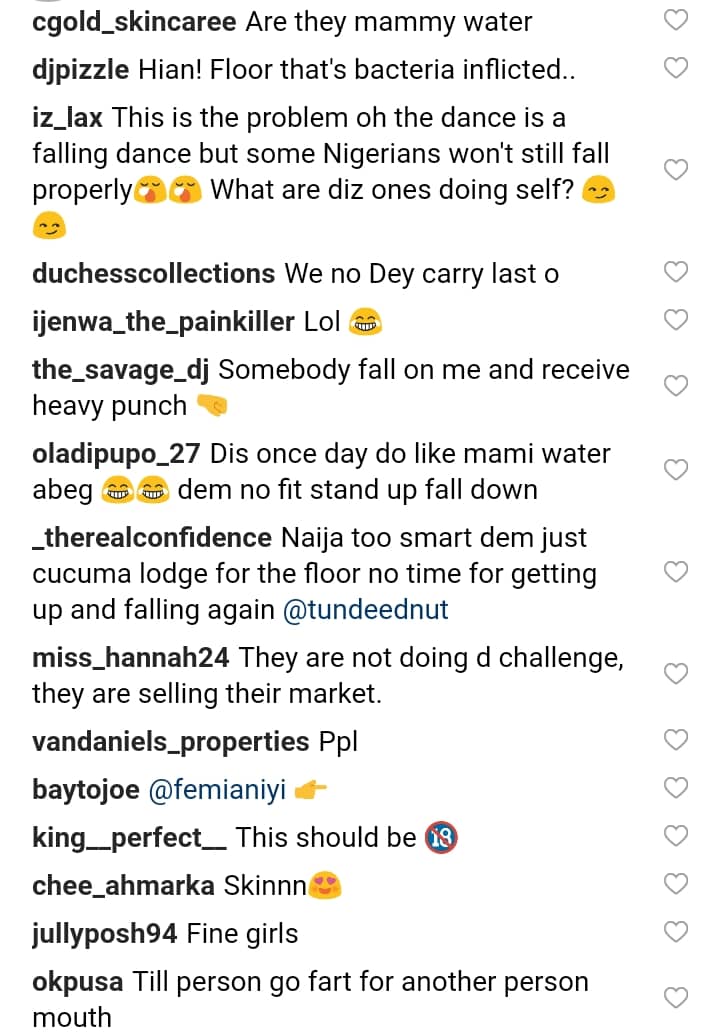The image size is (720, 1035).
Task: Like okpusa's comment at the bottom
Action: 677,998
